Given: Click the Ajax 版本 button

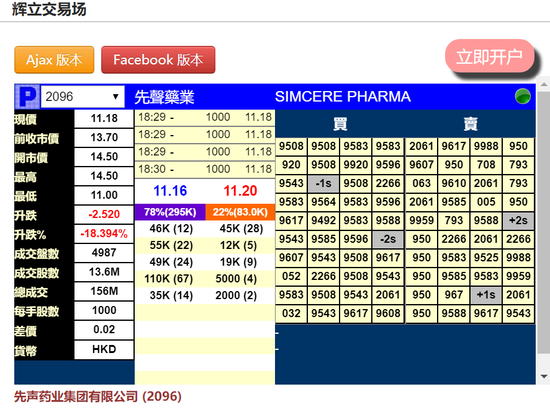Looking at the screenshot, I should pyautogui.click(x=54, y=60).
